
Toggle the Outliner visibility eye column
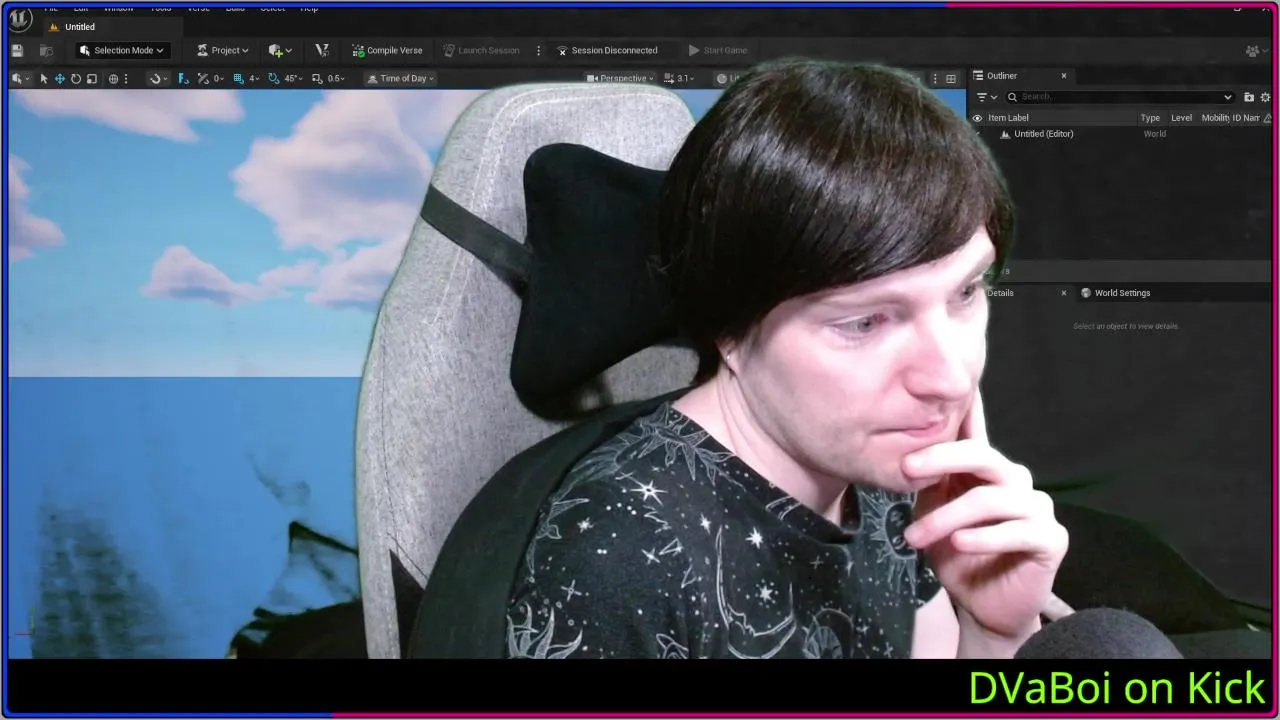click(978, 118)
